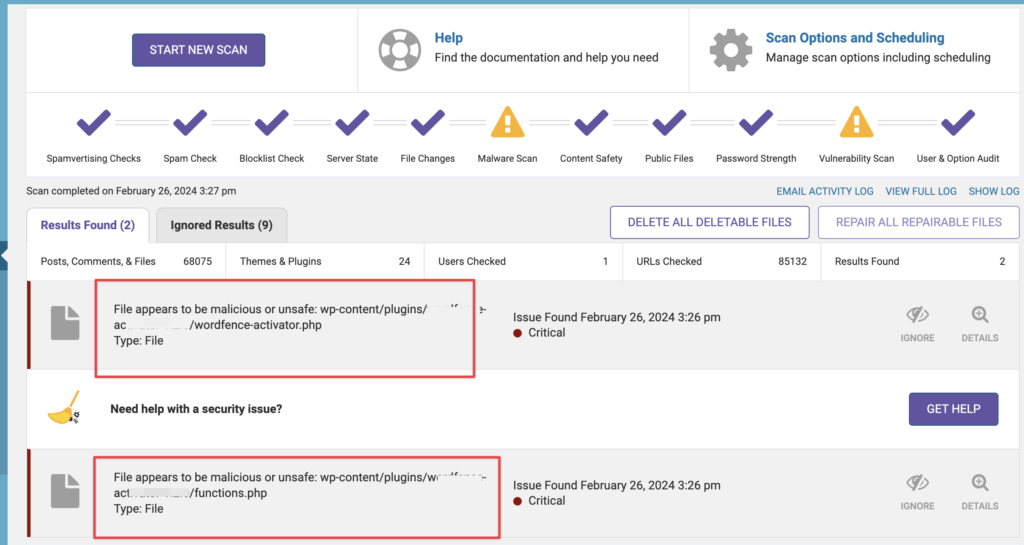The width and height of the screenshot is (1024, 545).
Task: Click the Themes & Plugins count 24
Action: click(404, 262)
